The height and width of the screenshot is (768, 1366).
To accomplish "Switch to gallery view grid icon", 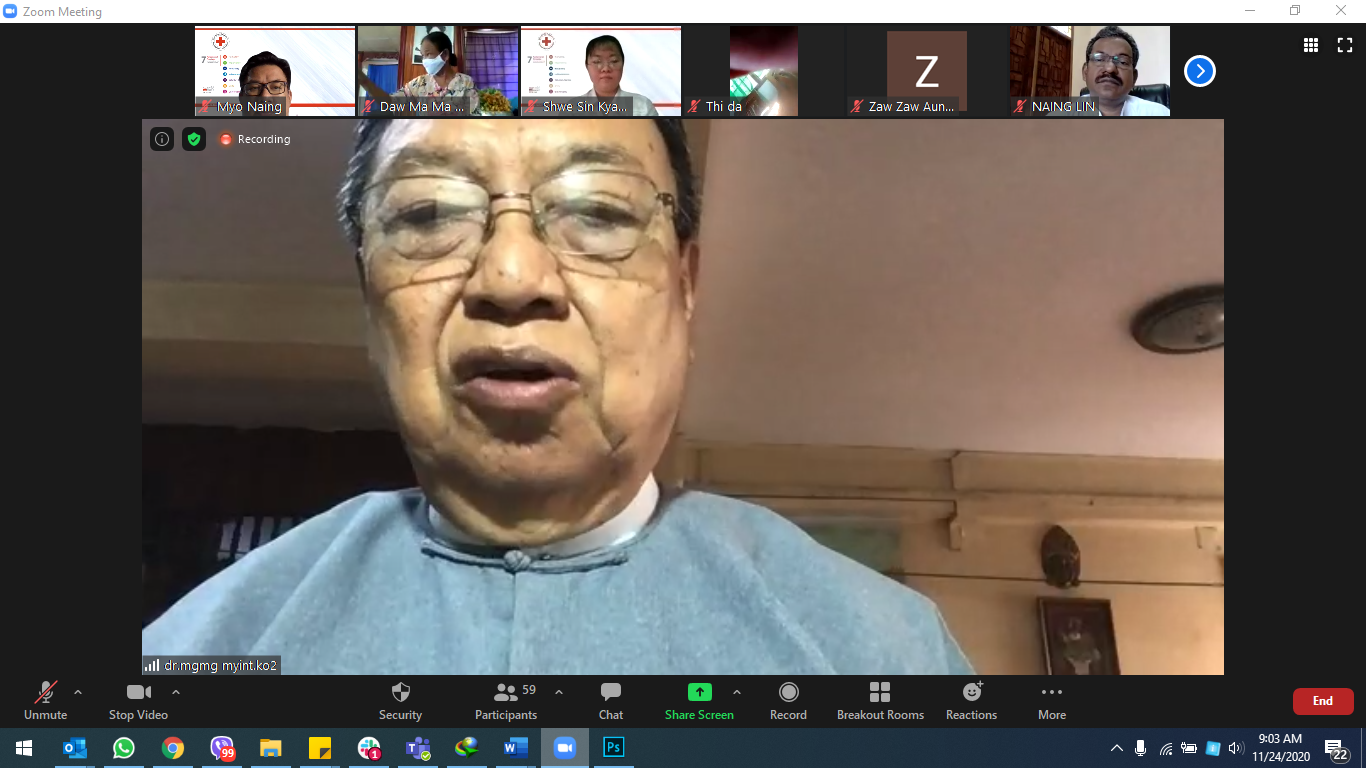I will point(1310,45).
